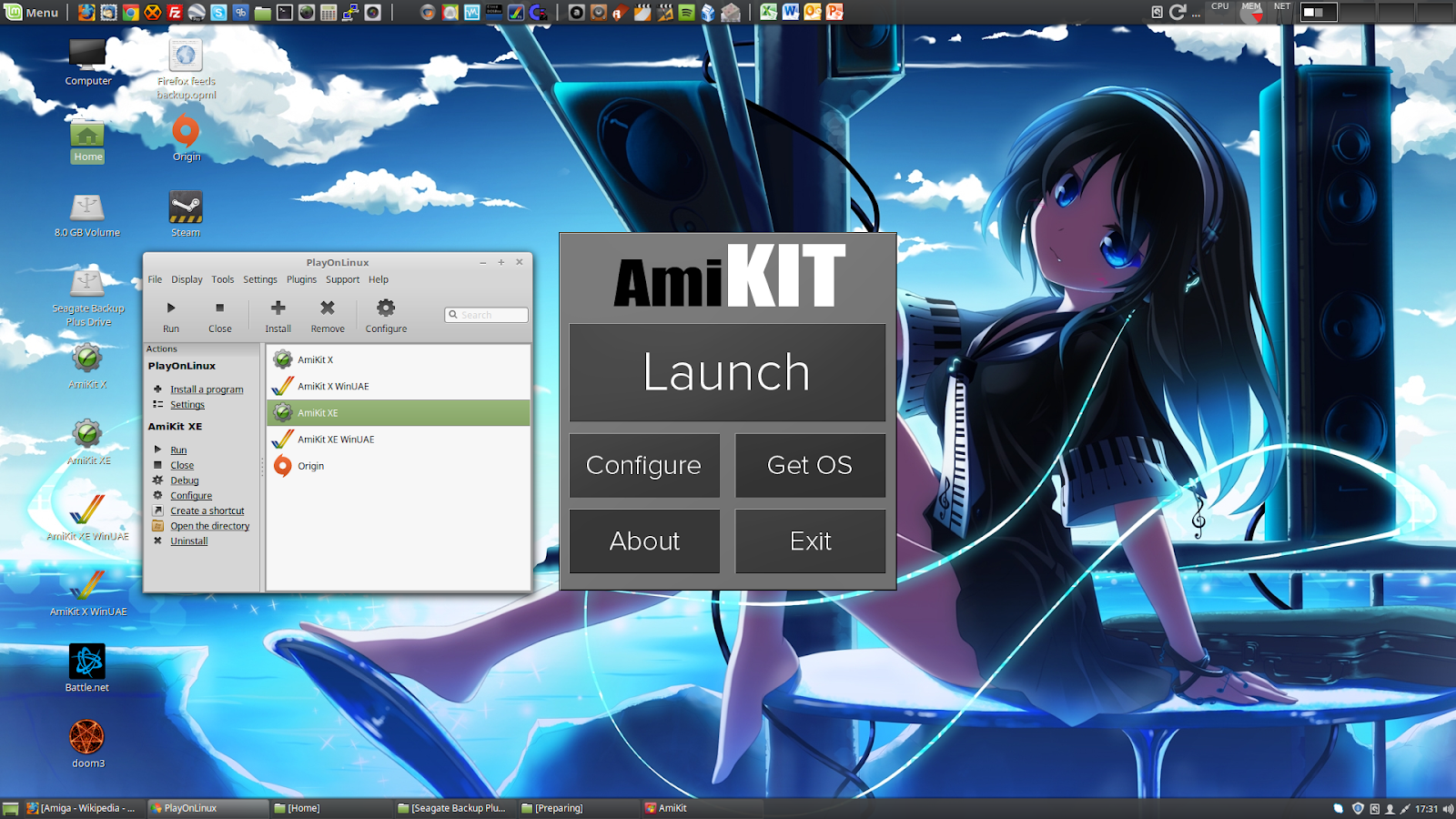Click the Uninstall link in sidebar
Image resolution: width=1456 pixels, height=819 pixels.
tap(188, 541)
